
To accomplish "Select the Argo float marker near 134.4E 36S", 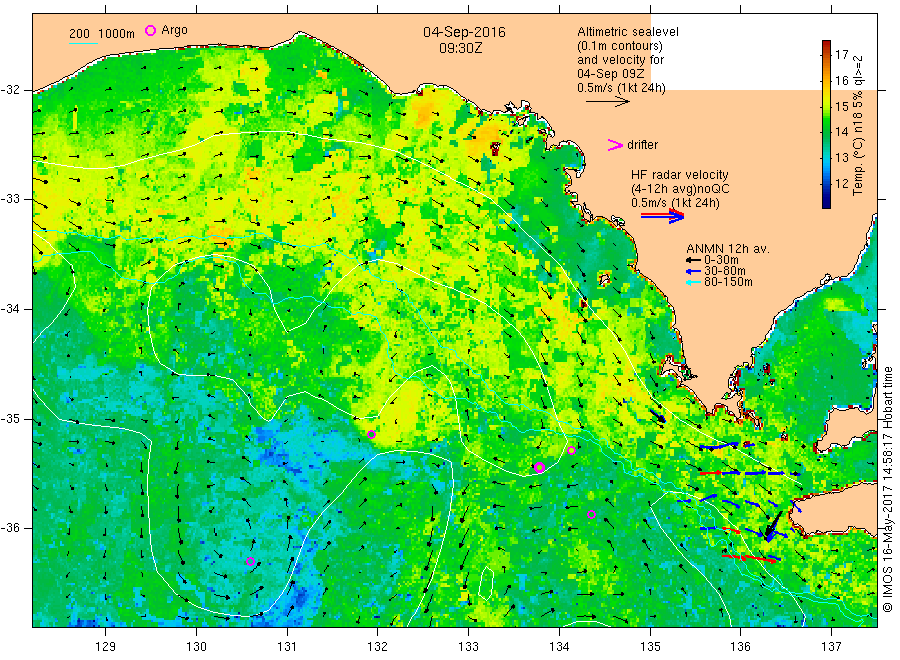I will (x=591, y=515).
